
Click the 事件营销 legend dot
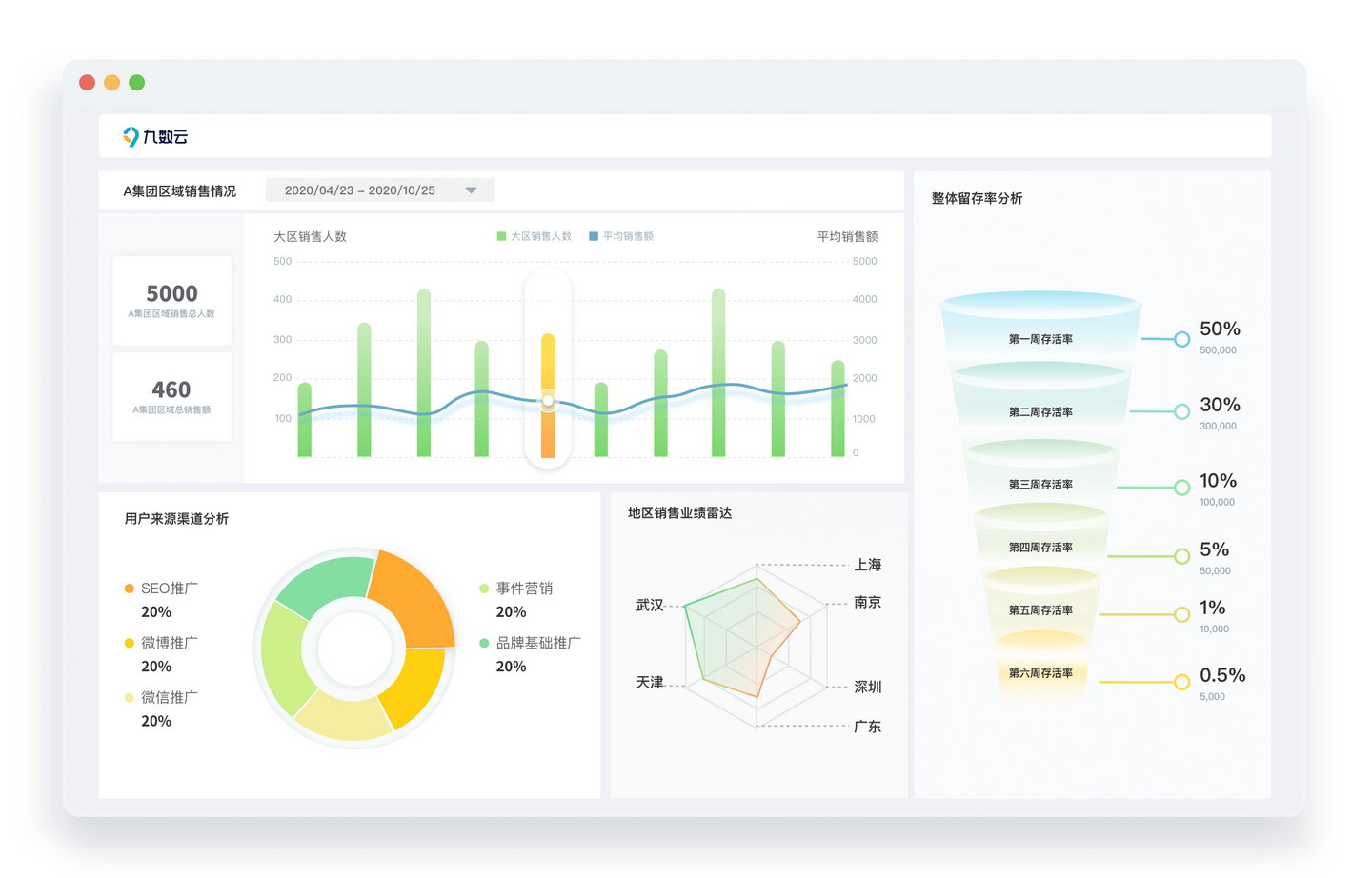484,589
